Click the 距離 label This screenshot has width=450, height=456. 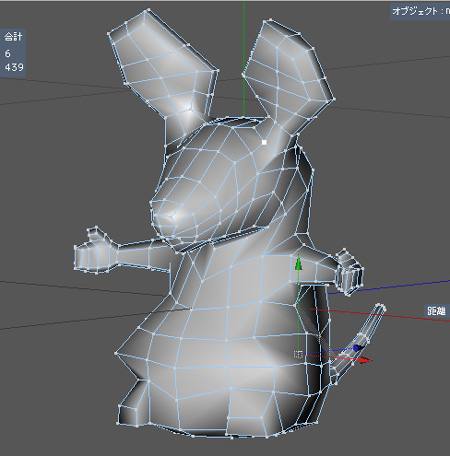[436, 311]
